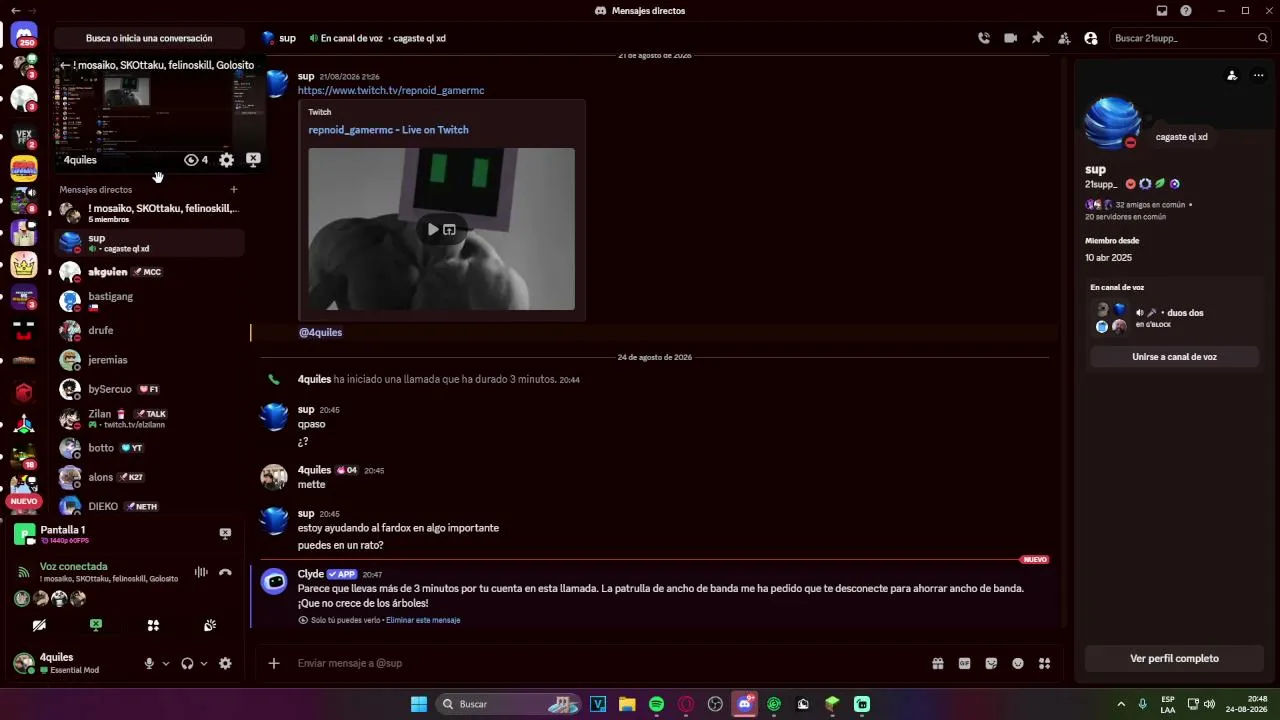
Task: Open the bySercuo conversation
Action: point(149,389)
